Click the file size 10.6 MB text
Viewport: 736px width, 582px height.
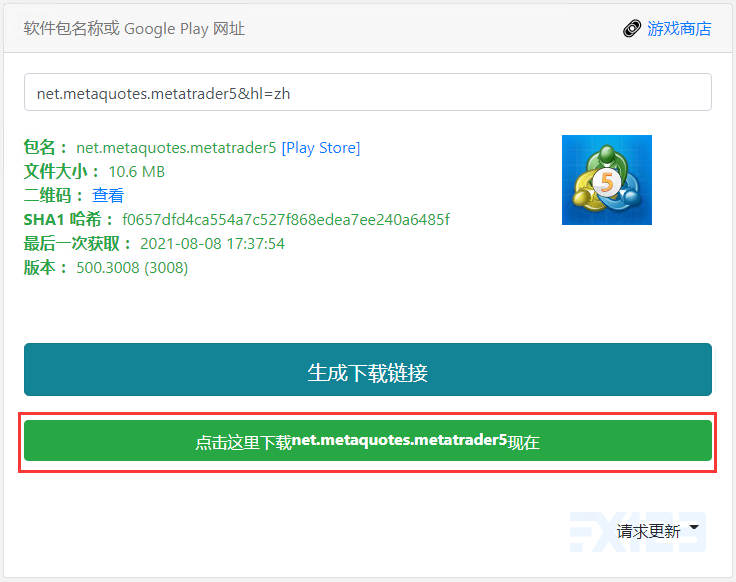tap(137, 172)
